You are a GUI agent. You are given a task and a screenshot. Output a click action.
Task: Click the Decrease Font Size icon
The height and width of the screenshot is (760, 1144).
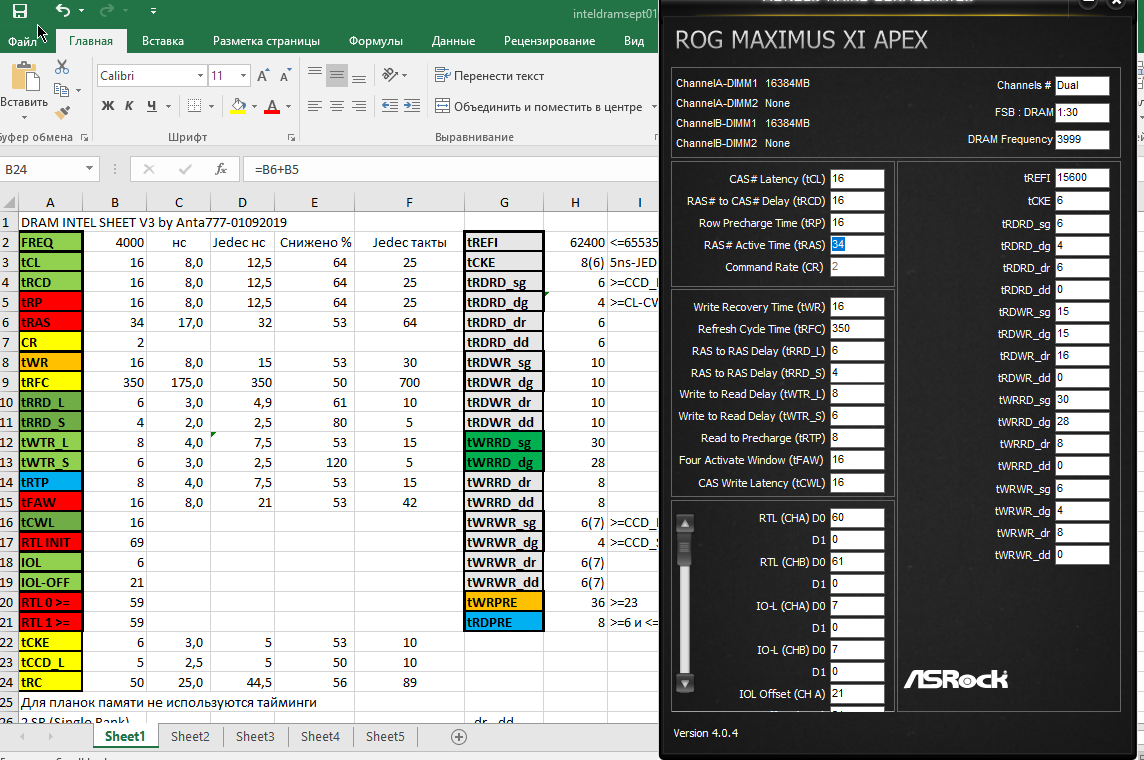285,75
